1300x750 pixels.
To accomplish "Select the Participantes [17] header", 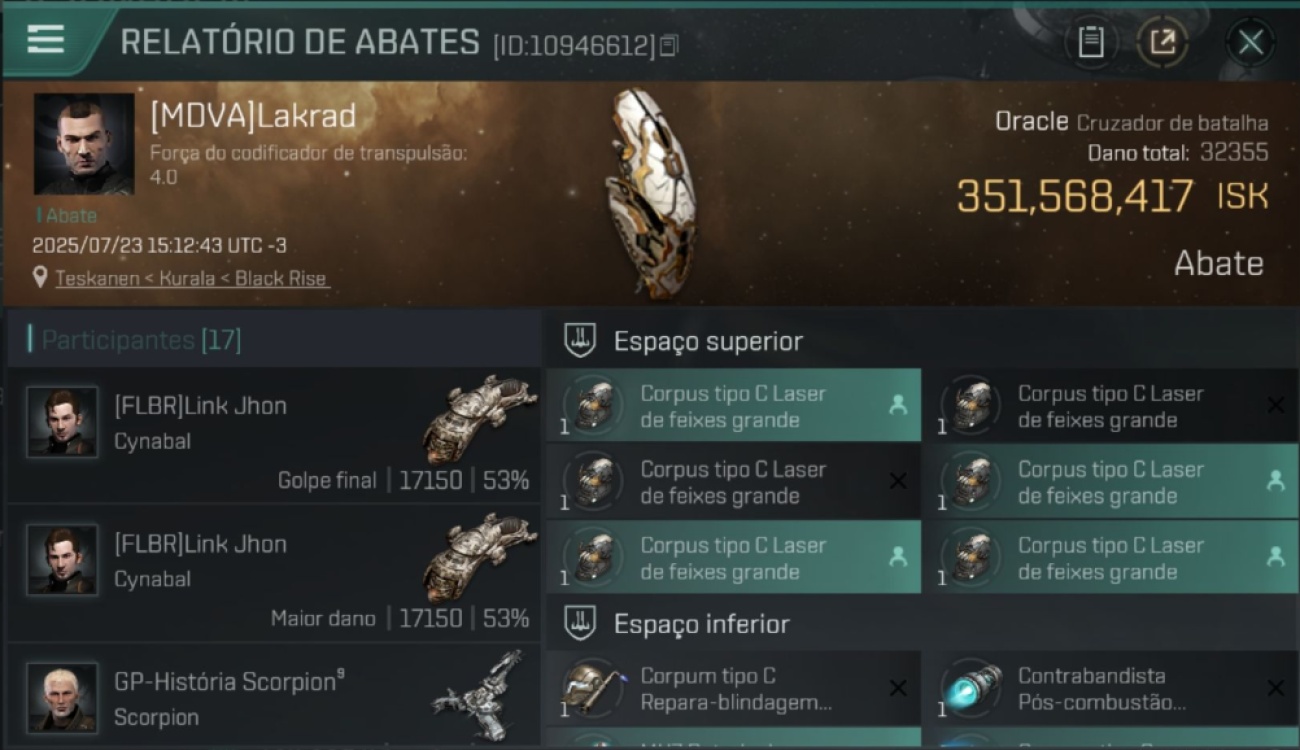I will pyautogui.click(x=141, y=340).
